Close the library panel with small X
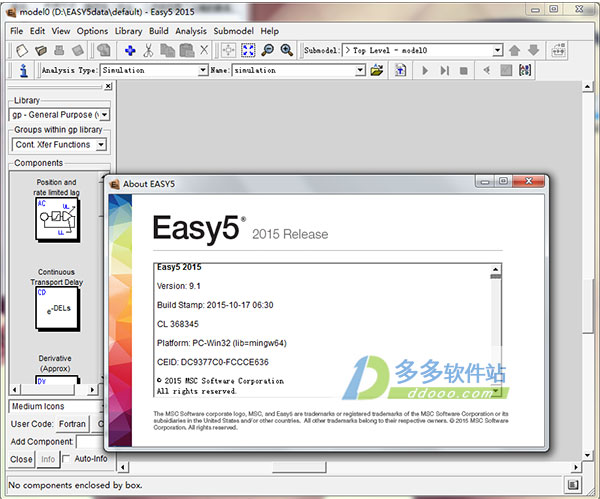The width and height of the screenshot is (600, 499). (x=108, y=86)
